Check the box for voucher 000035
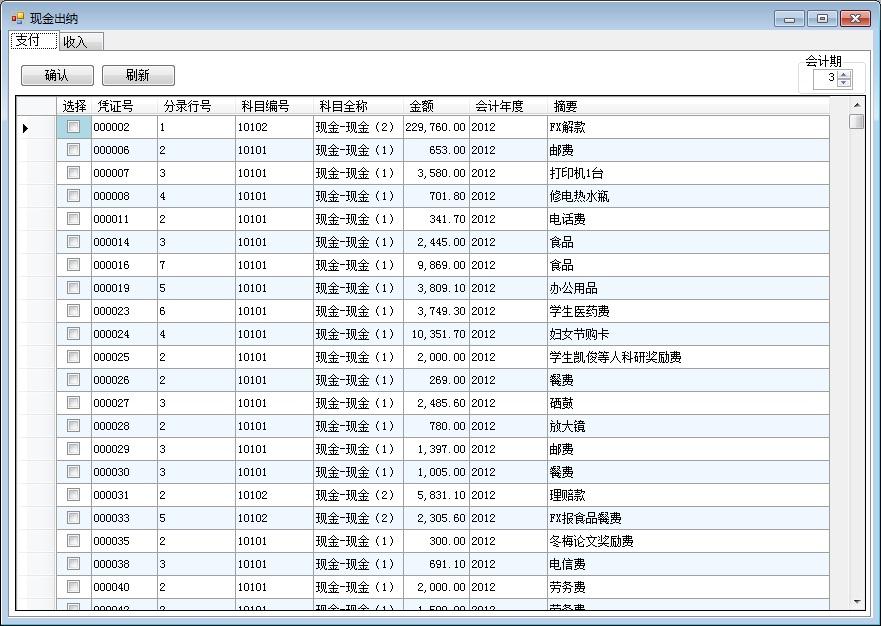The width and height of the screenshot is (881, 626). [74, 541]
